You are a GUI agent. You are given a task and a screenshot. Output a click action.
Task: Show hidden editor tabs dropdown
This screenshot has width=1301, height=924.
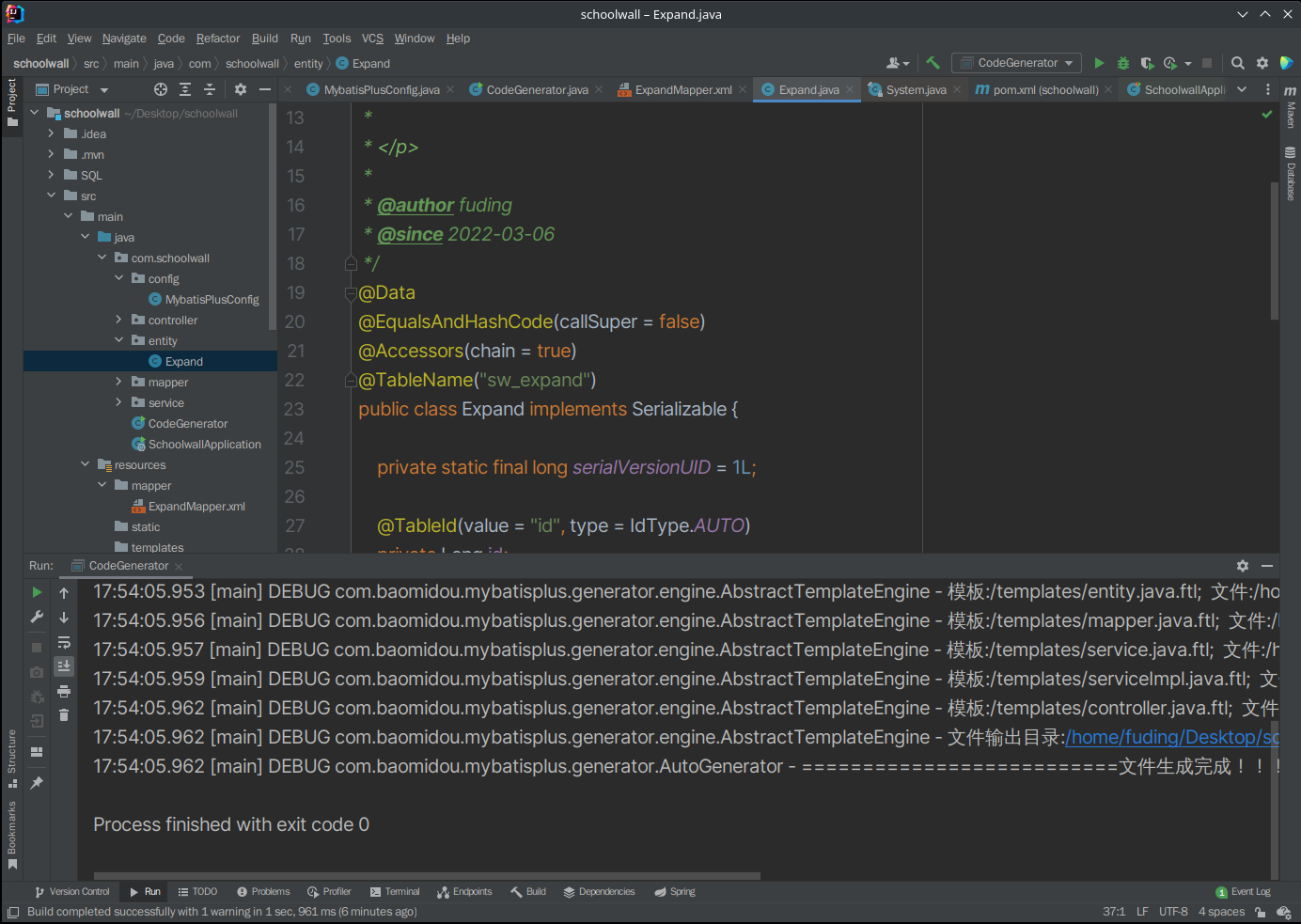(1242, 89)
